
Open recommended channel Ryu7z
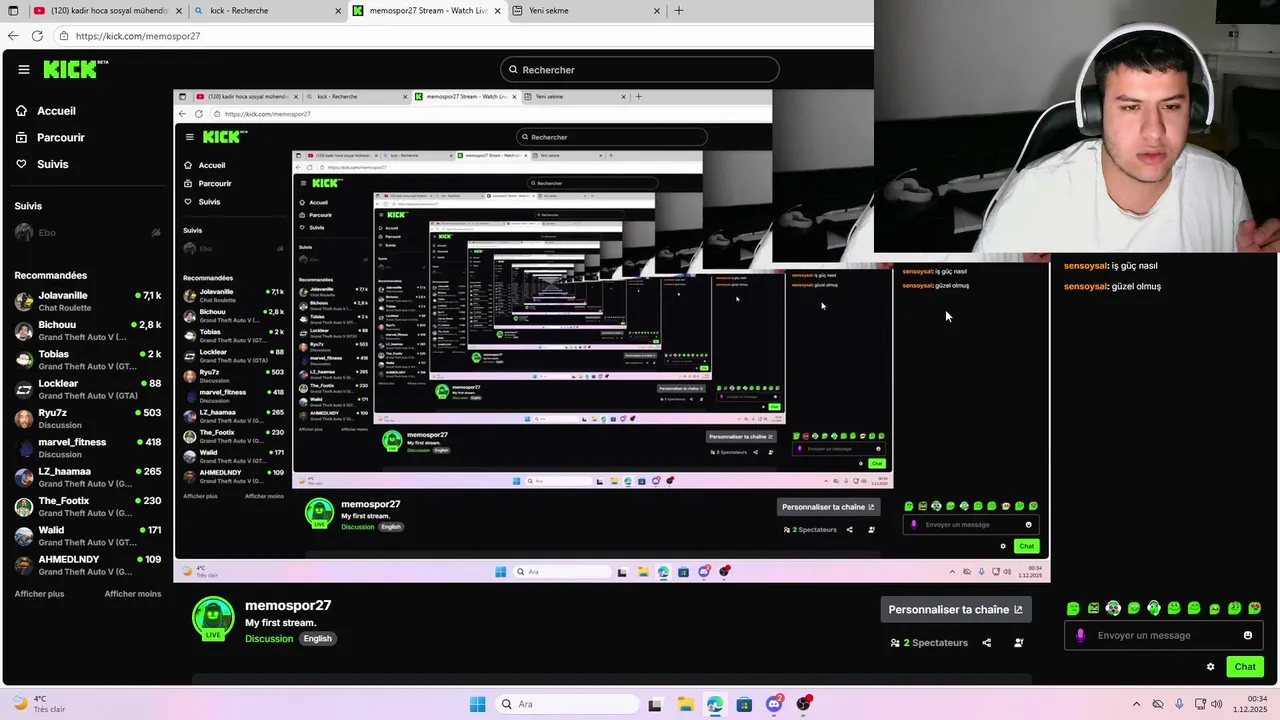[88, 418]
